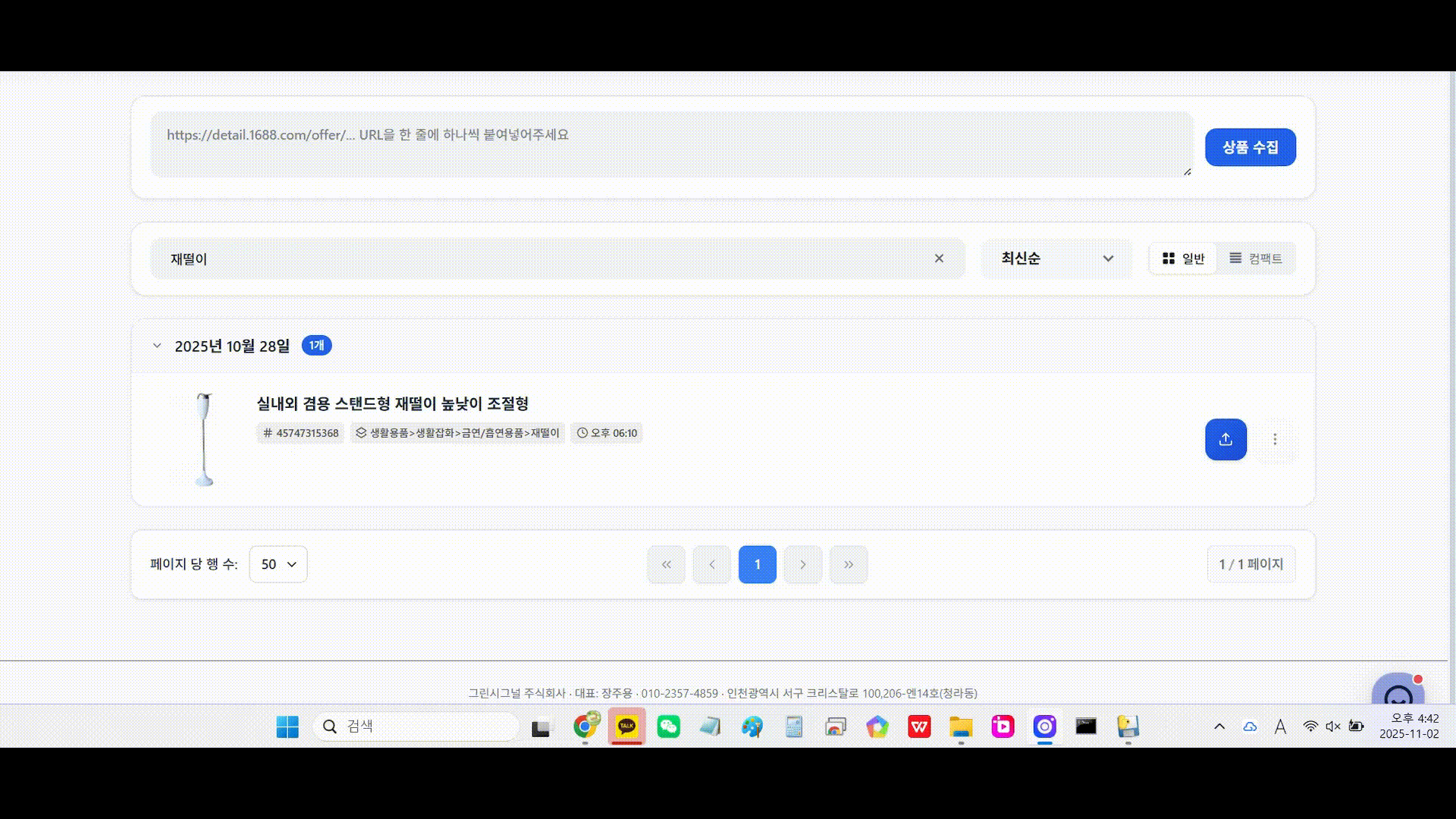Switch to 컴팩트 list view
This screenshot has width=1456, height=819.
(1256, 259)
